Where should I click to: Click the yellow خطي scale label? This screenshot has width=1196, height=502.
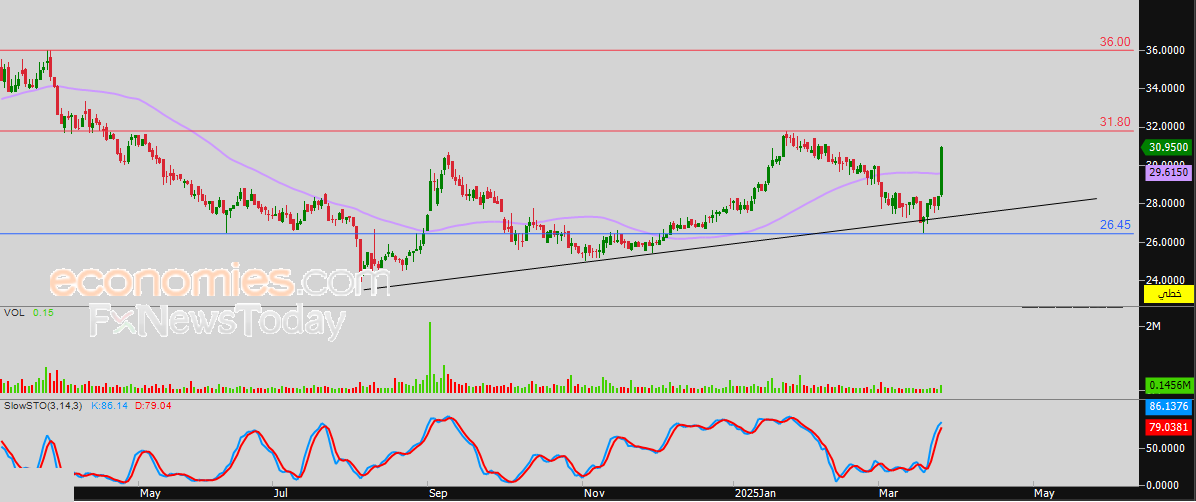(x=1169, y=294)
